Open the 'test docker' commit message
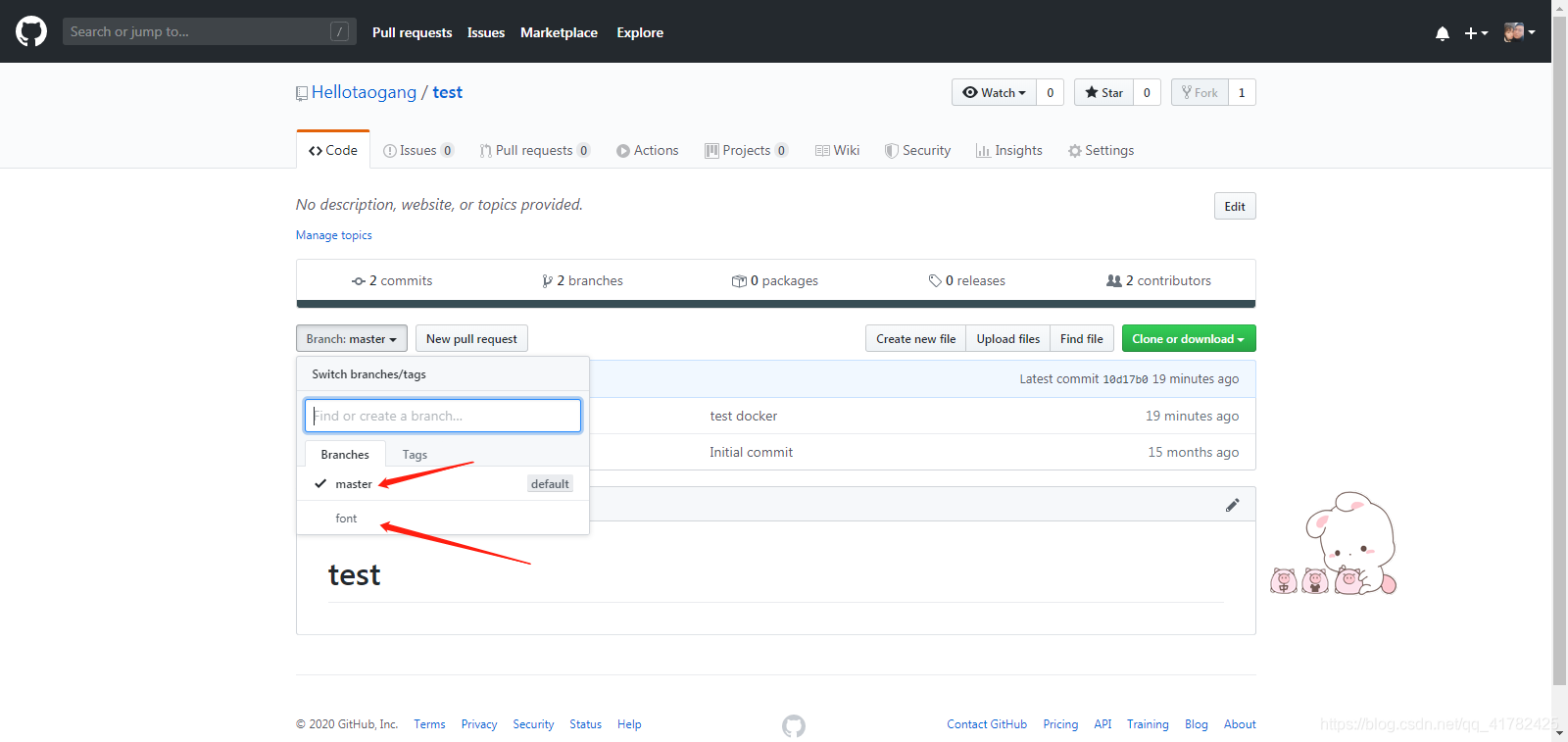Screen dimensions: 1568x742 pos(744,416)
